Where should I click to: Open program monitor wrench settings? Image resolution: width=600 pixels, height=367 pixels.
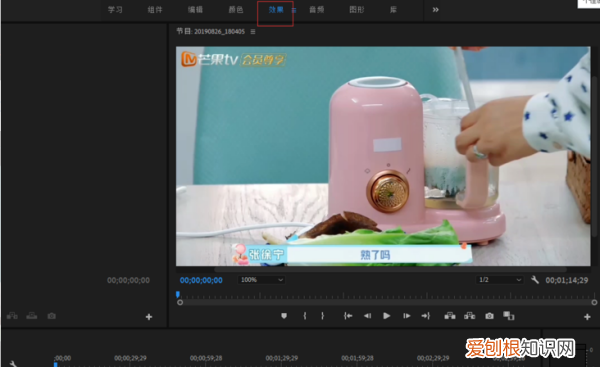click(535, 280)
